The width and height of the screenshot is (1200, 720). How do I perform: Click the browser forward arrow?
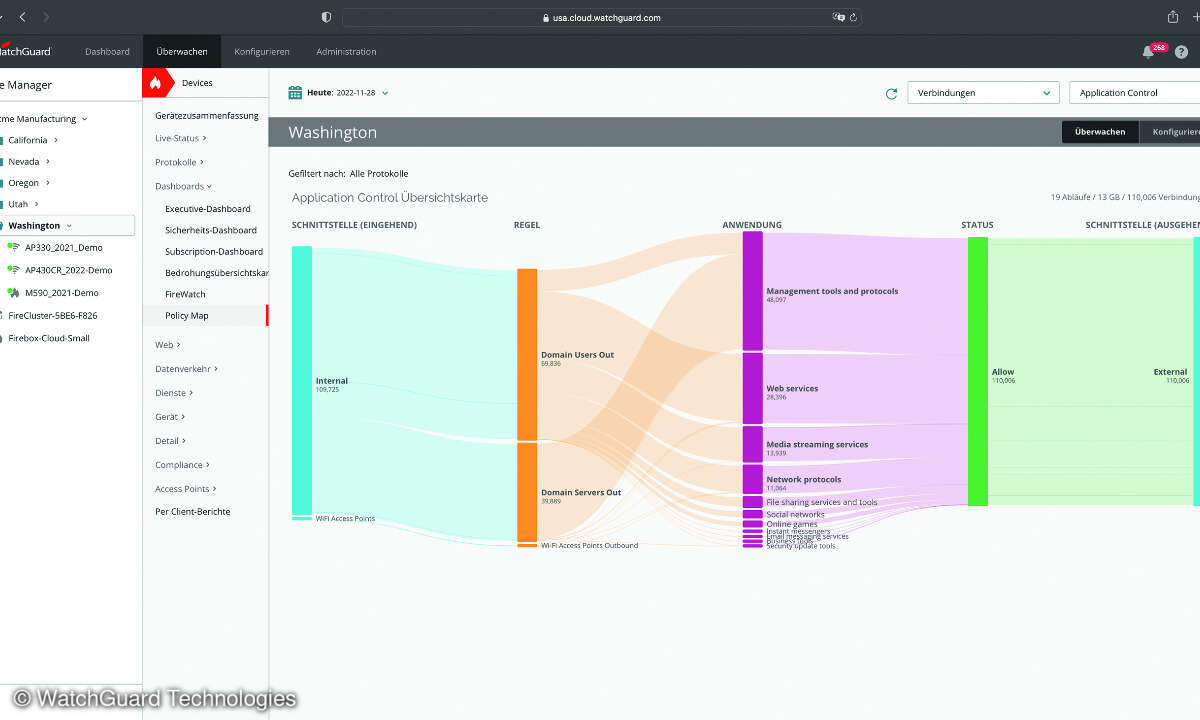click(46, 17)
